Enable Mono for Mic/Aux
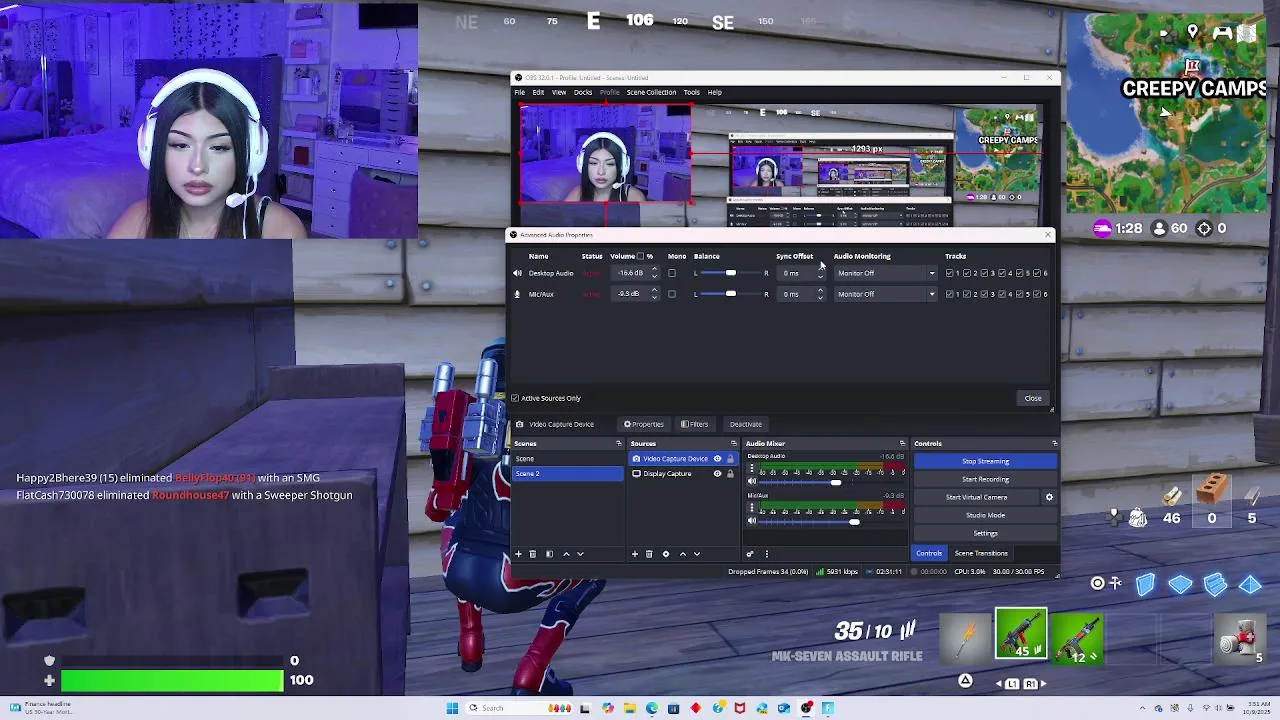 [672, 294]
